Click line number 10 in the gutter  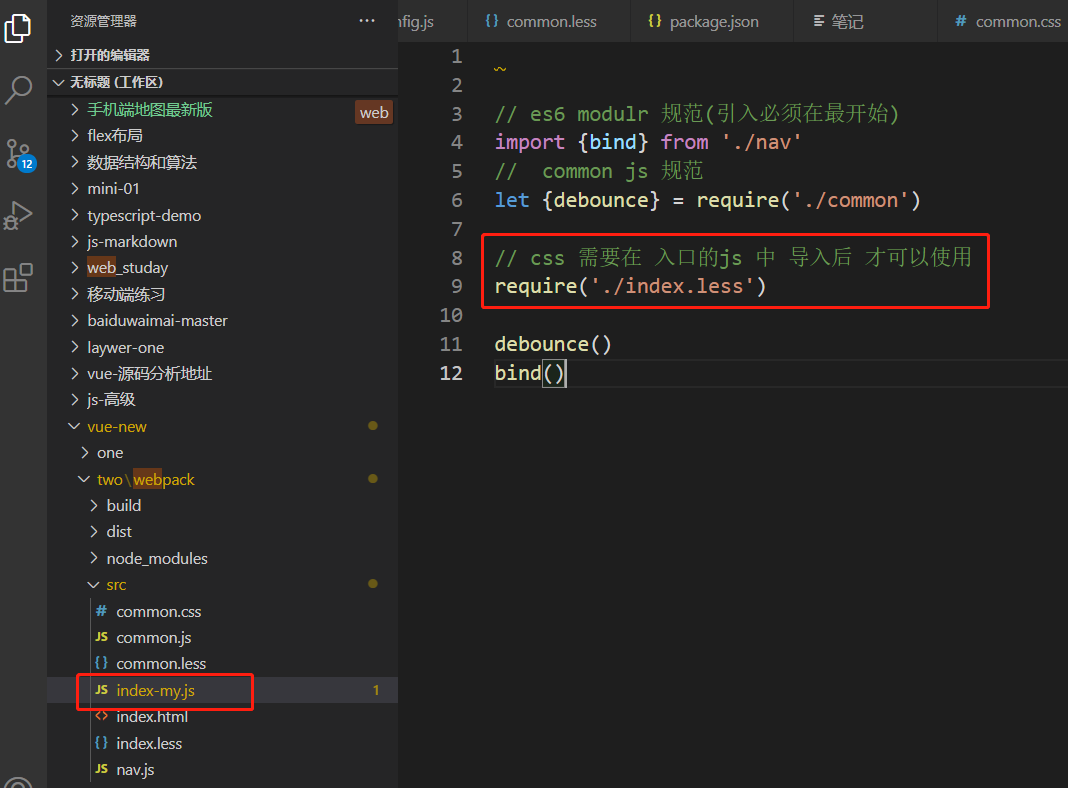pyautogui.click(x=451, y=315)
